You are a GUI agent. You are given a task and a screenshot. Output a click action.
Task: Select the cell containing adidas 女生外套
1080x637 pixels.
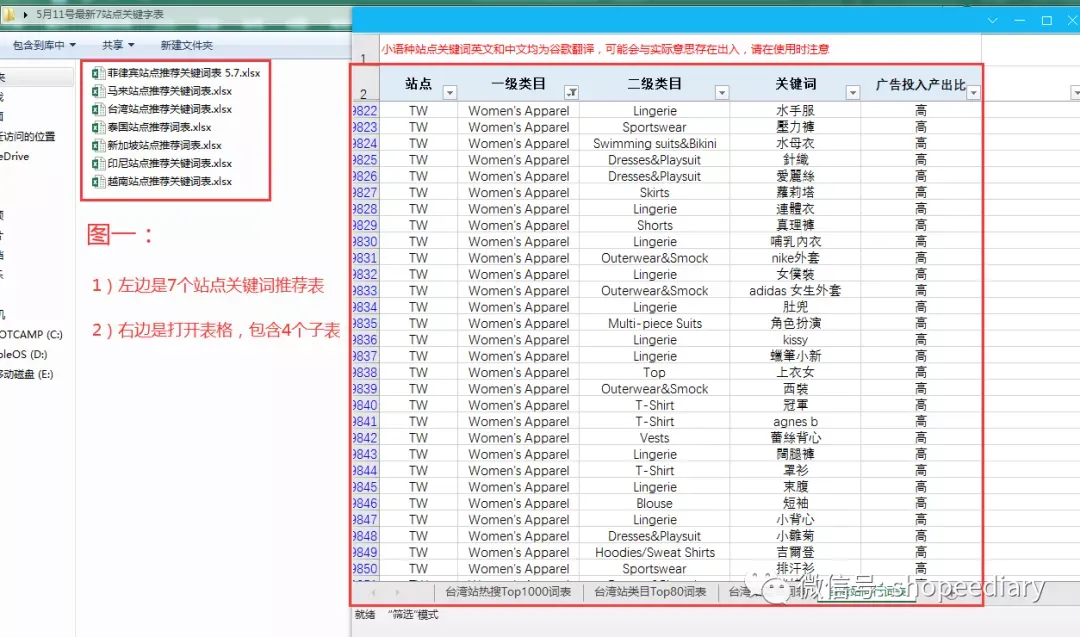[x=795, y=291]
